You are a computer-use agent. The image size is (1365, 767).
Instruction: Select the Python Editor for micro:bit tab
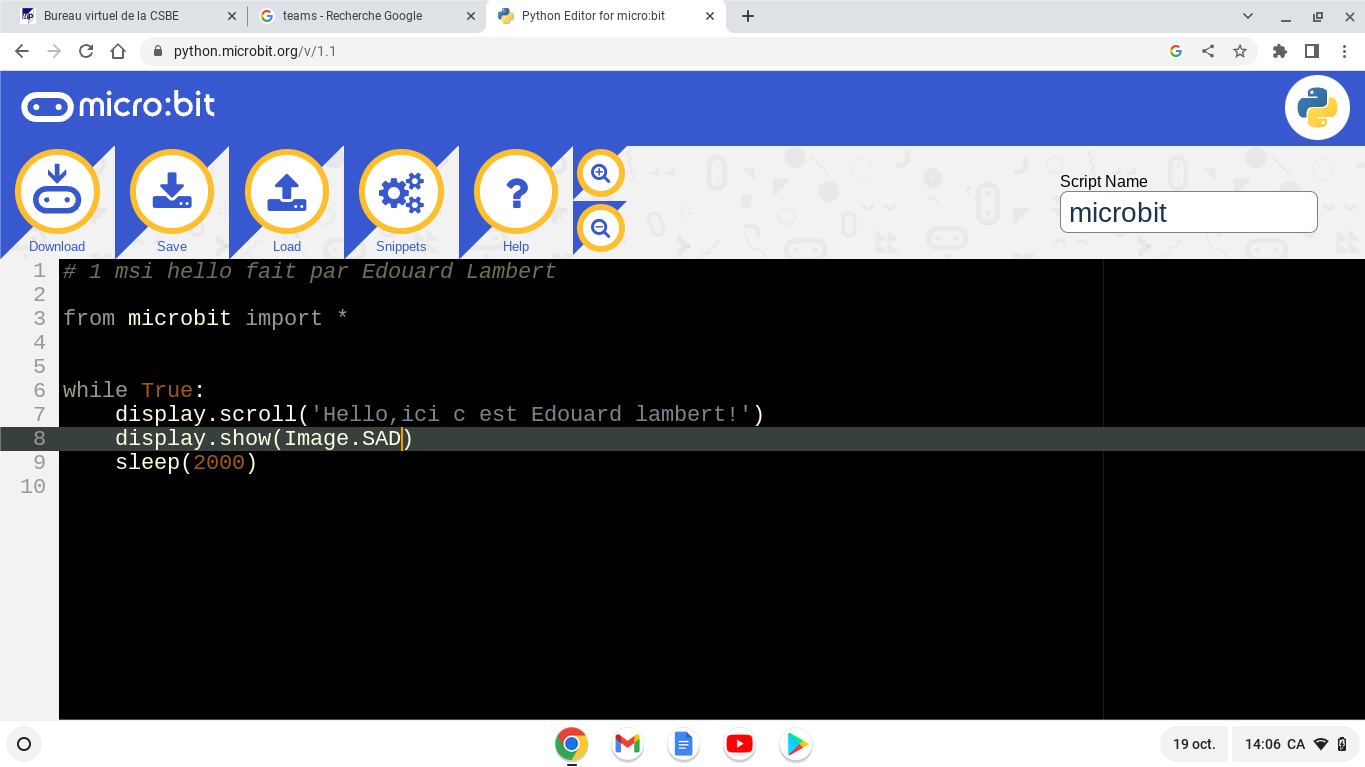[605, 16]
